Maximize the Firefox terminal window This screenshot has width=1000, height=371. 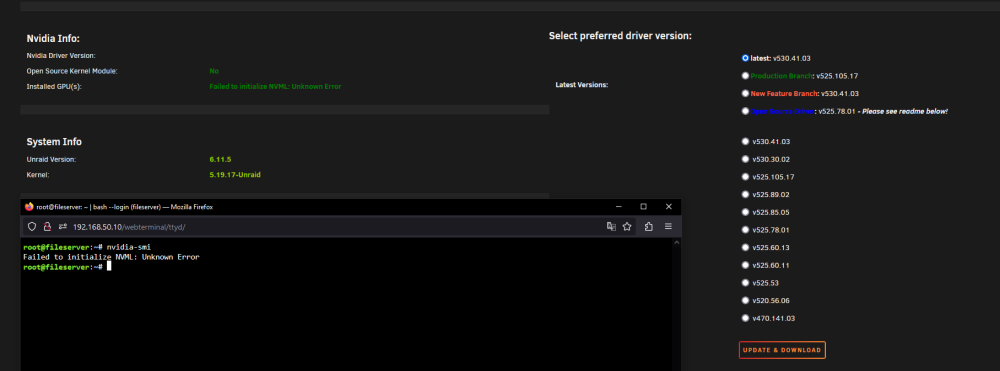point(643,207)
